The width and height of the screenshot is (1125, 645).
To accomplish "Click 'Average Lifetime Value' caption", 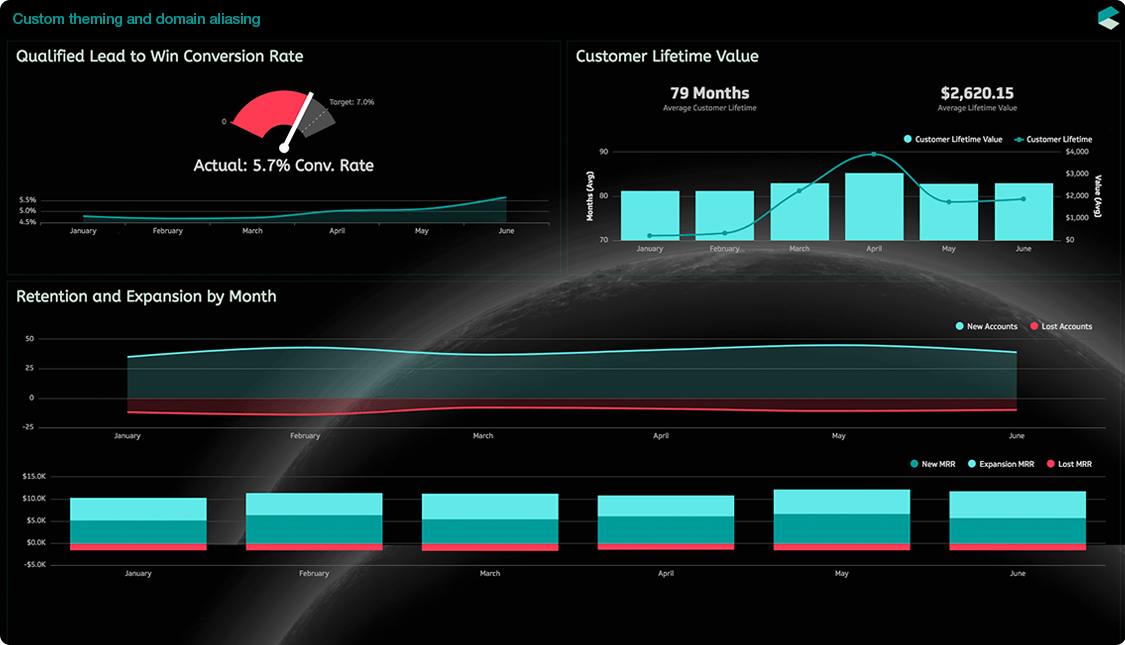I will [x=977, y=108].
